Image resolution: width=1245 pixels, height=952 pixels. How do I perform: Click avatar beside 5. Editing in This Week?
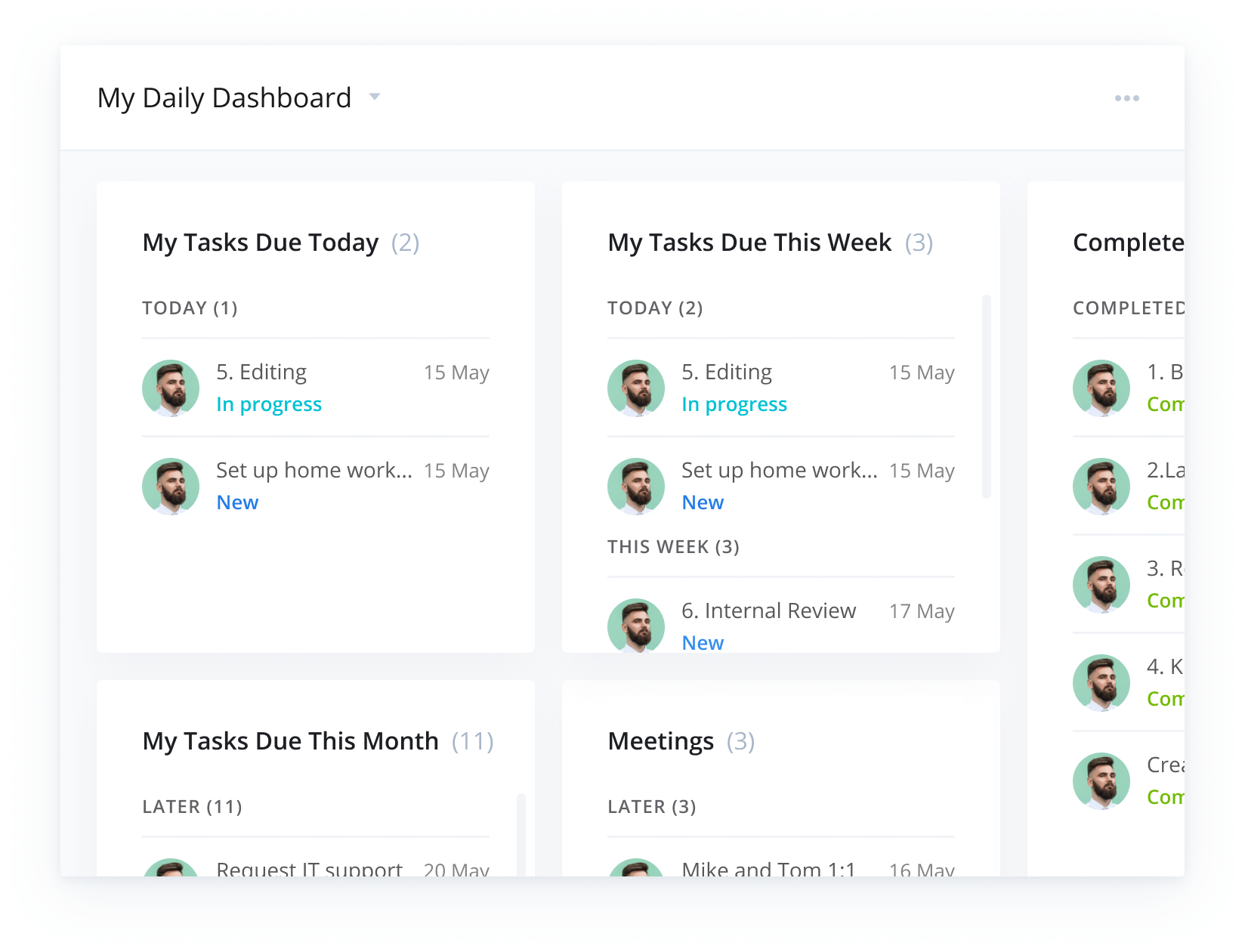point(636,388)
